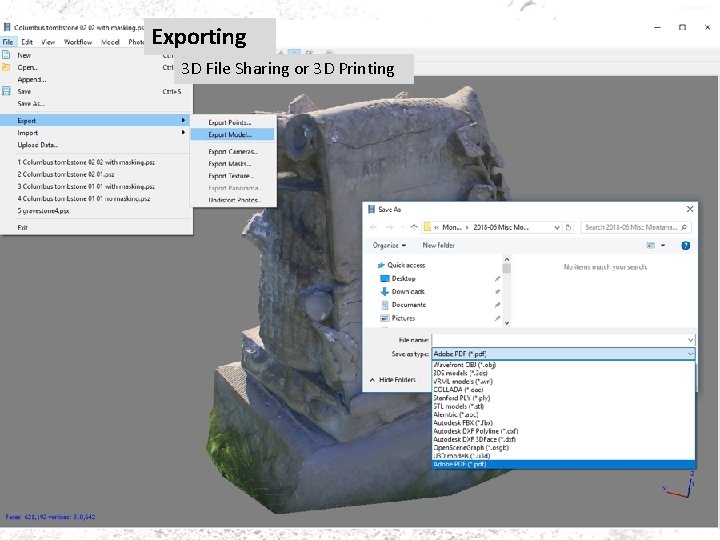Click Up folder arrow in Save As
Screen dimensions: 720x540
pos(414,227)
